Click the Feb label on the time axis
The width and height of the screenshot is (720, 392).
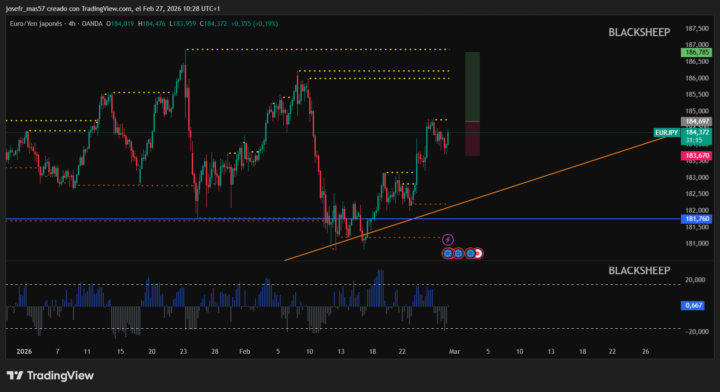[245, 351]
